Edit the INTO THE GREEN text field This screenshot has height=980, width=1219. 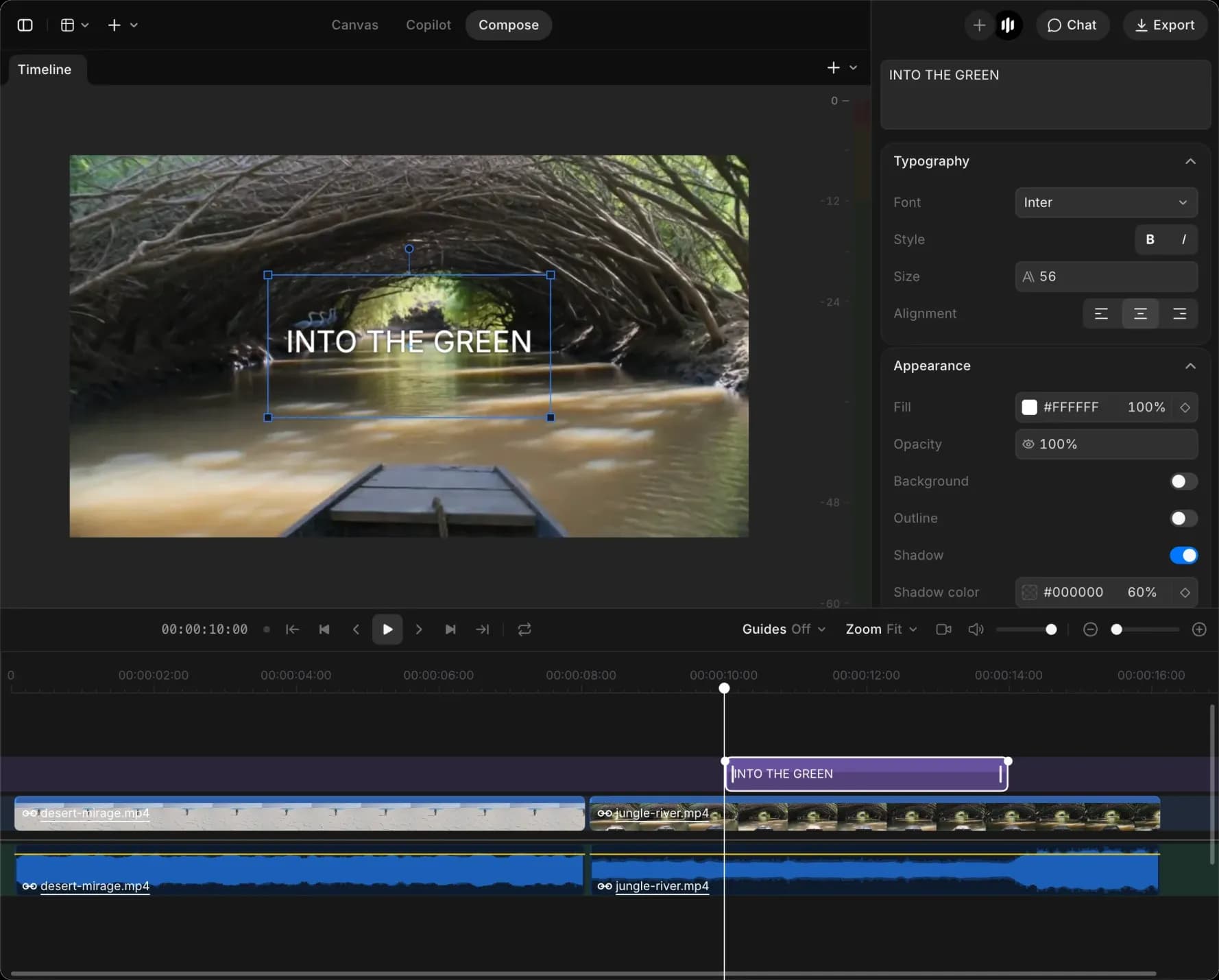1045,94
